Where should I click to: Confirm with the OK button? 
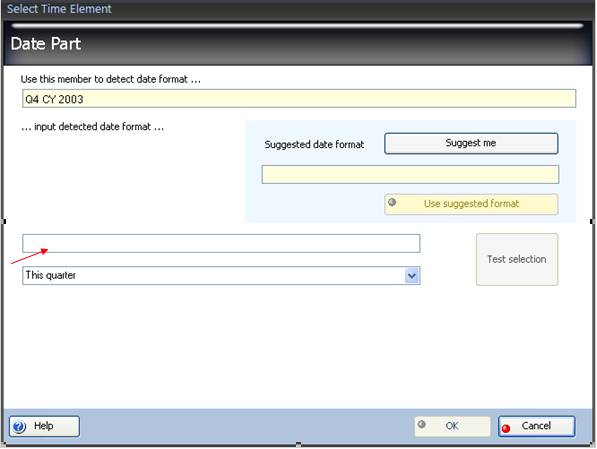click(x=452, y=426)
